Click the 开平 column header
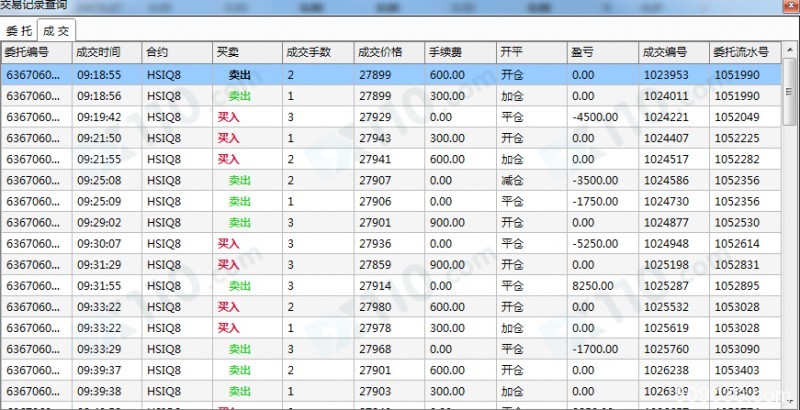This screenshot has height=410, width=800. pos(532,52)
